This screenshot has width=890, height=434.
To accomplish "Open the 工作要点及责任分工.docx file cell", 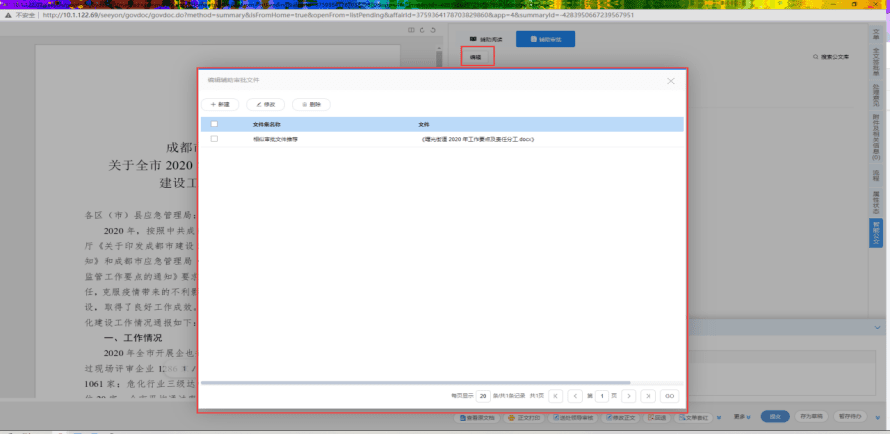I will pos(477,139).
